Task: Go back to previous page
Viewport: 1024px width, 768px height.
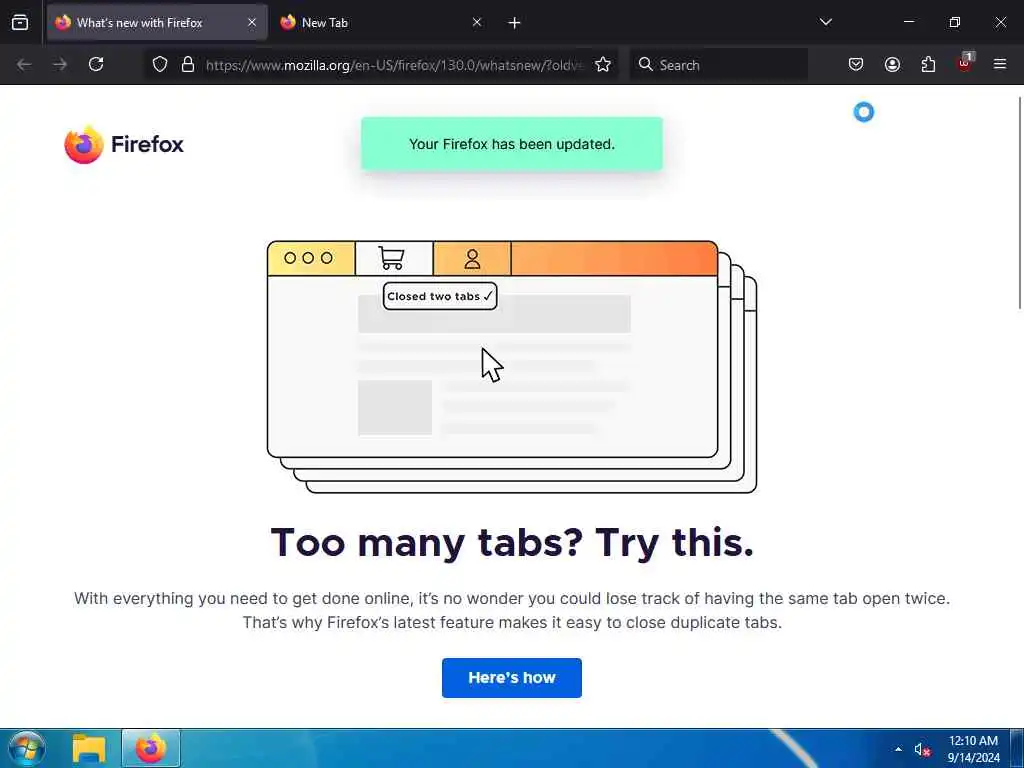Action: point(24,64)
